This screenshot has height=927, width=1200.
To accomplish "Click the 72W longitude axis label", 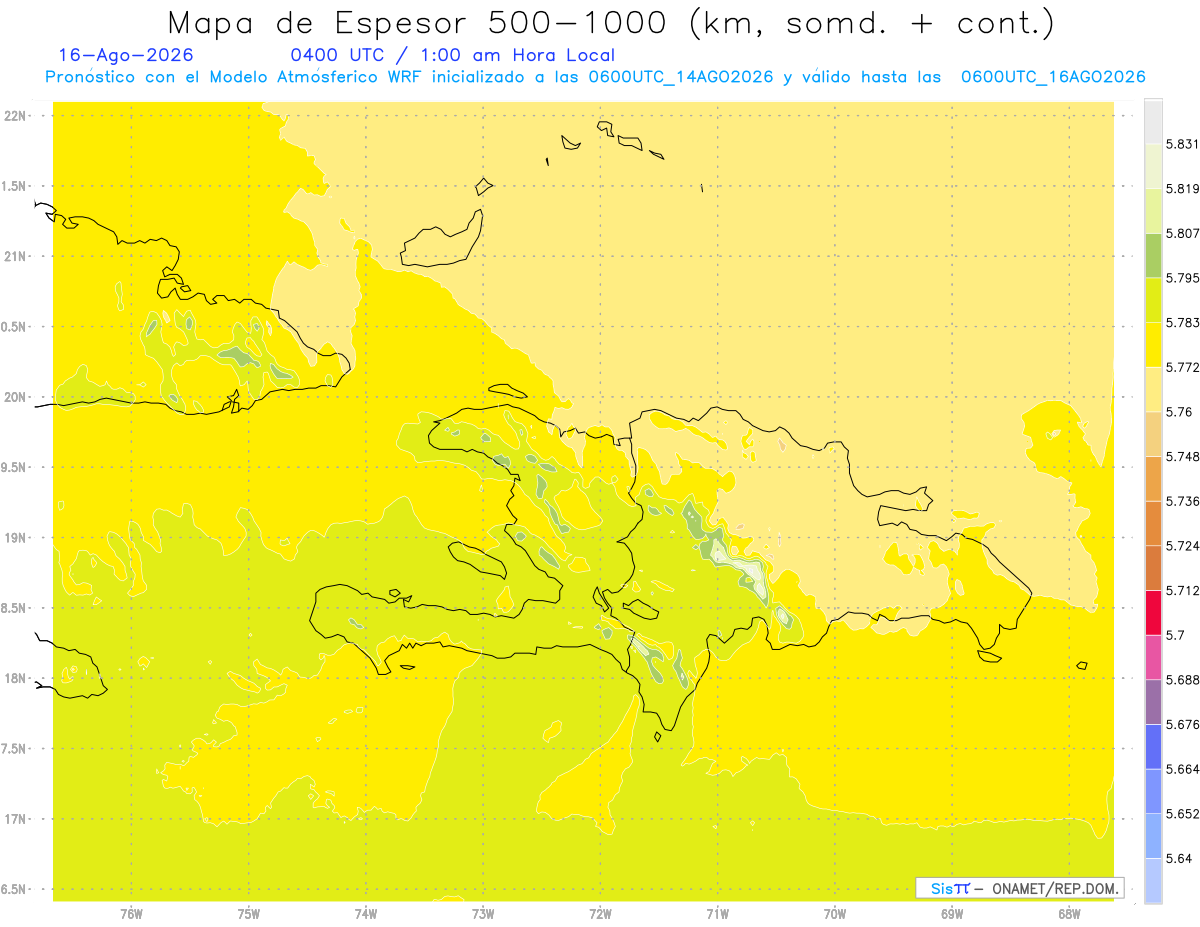I will [x=600, y=914].
